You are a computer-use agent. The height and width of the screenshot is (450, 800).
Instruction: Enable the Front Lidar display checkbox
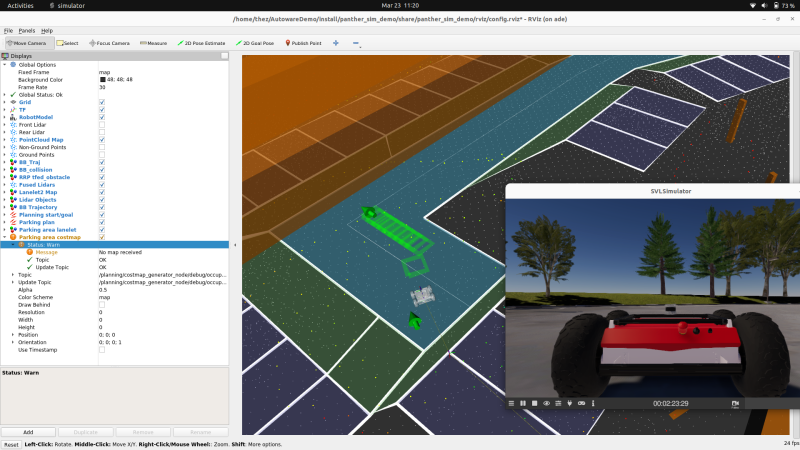(102, 124)
